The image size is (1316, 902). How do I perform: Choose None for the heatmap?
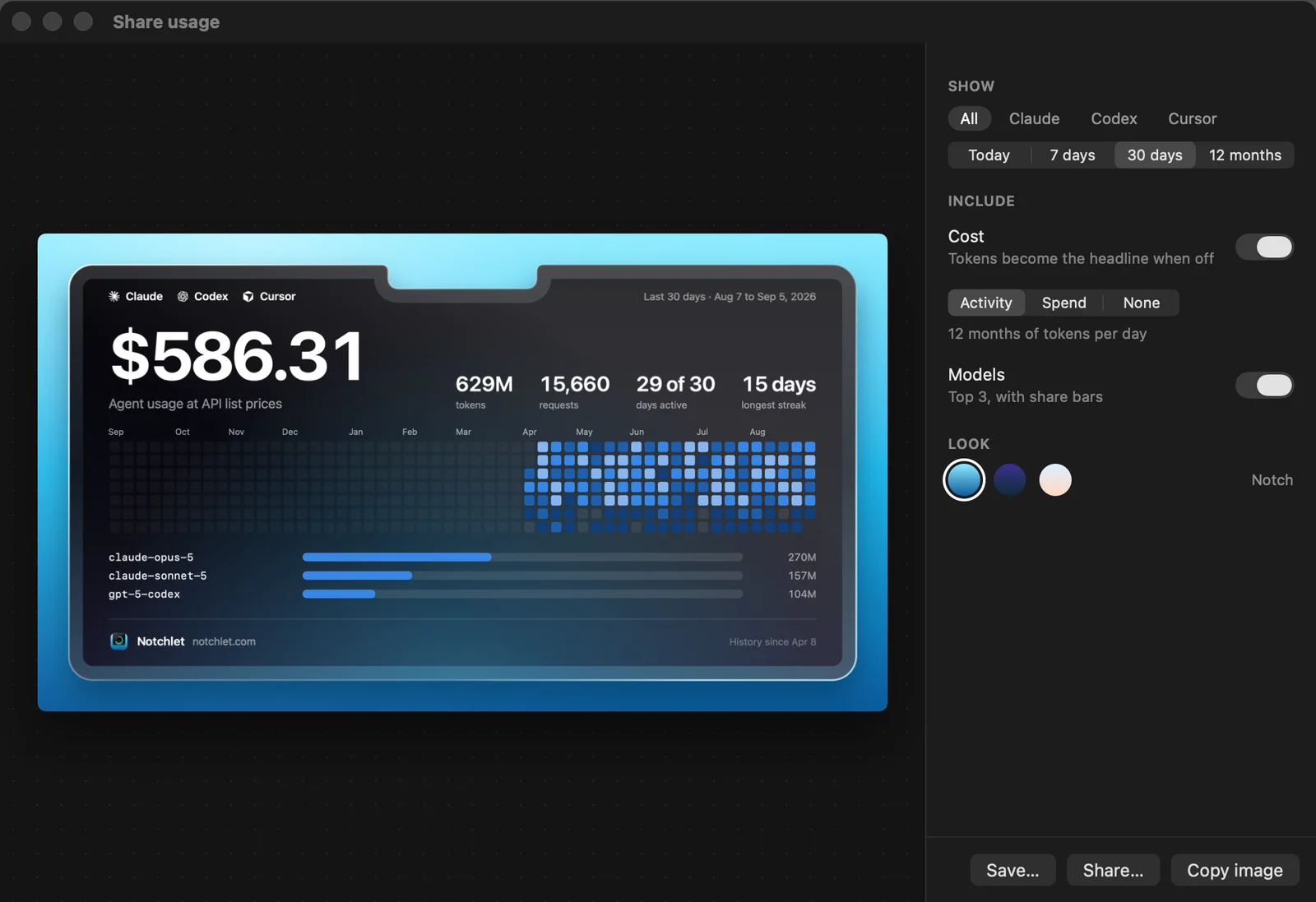(1142, 303)
